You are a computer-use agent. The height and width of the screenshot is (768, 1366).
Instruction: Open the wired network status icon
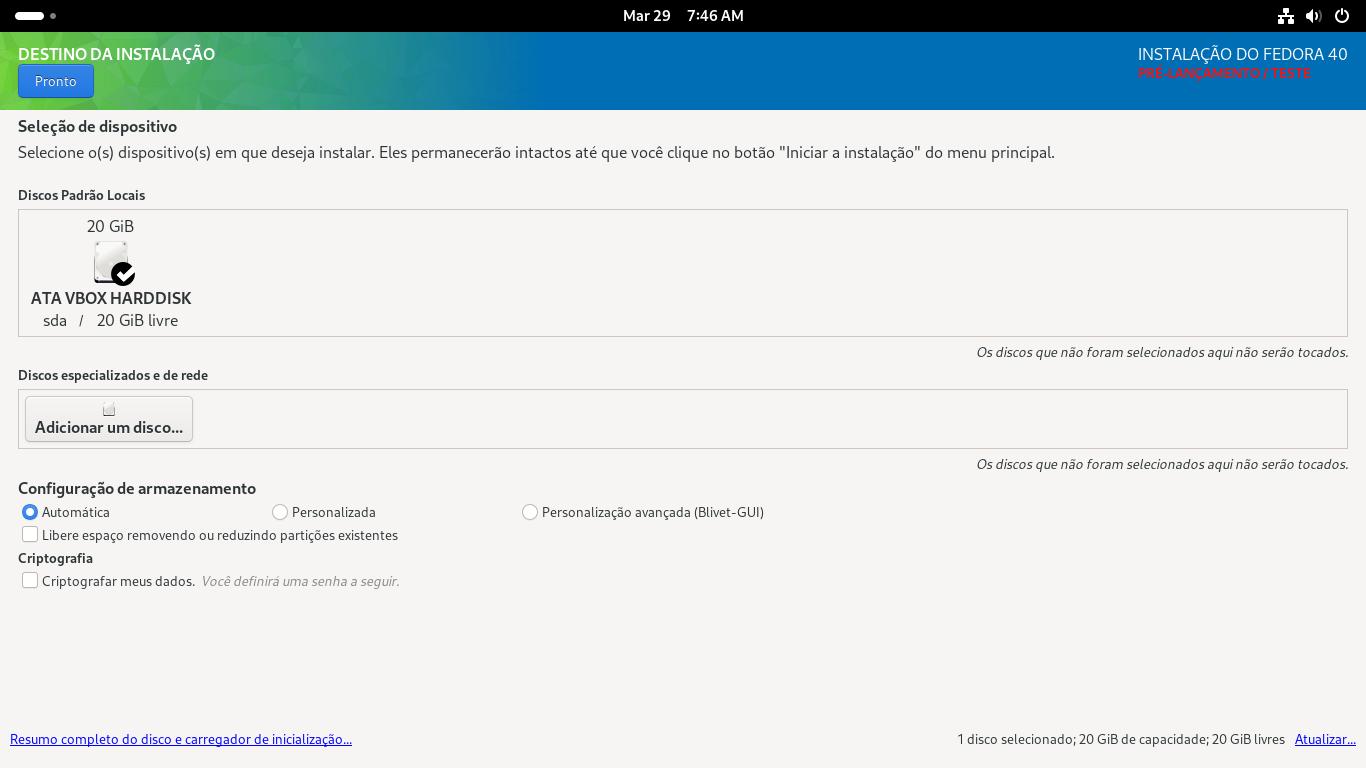point(1286,16)
